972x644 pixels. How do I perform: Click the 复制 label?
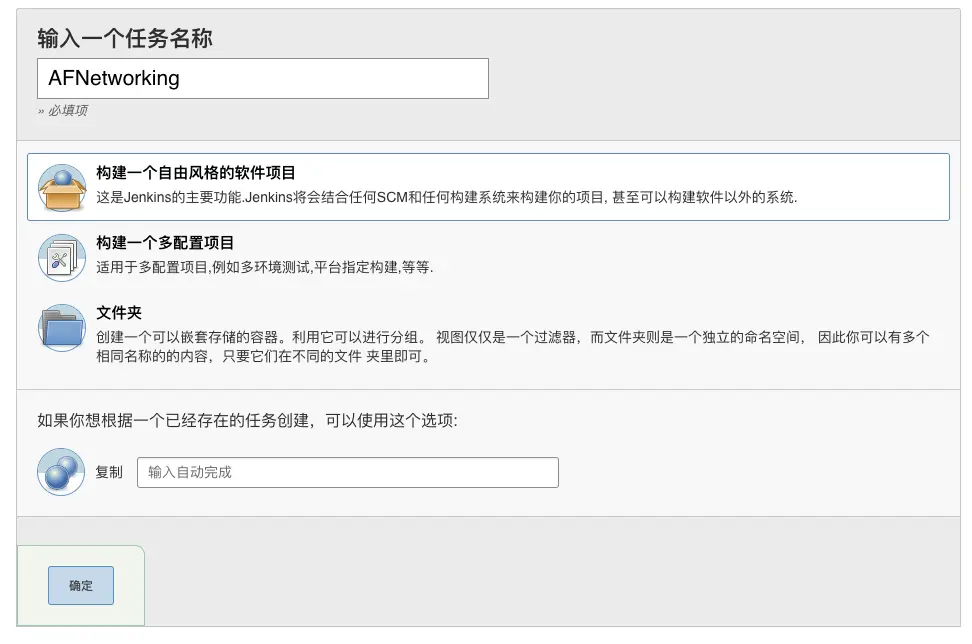point(109,472)
